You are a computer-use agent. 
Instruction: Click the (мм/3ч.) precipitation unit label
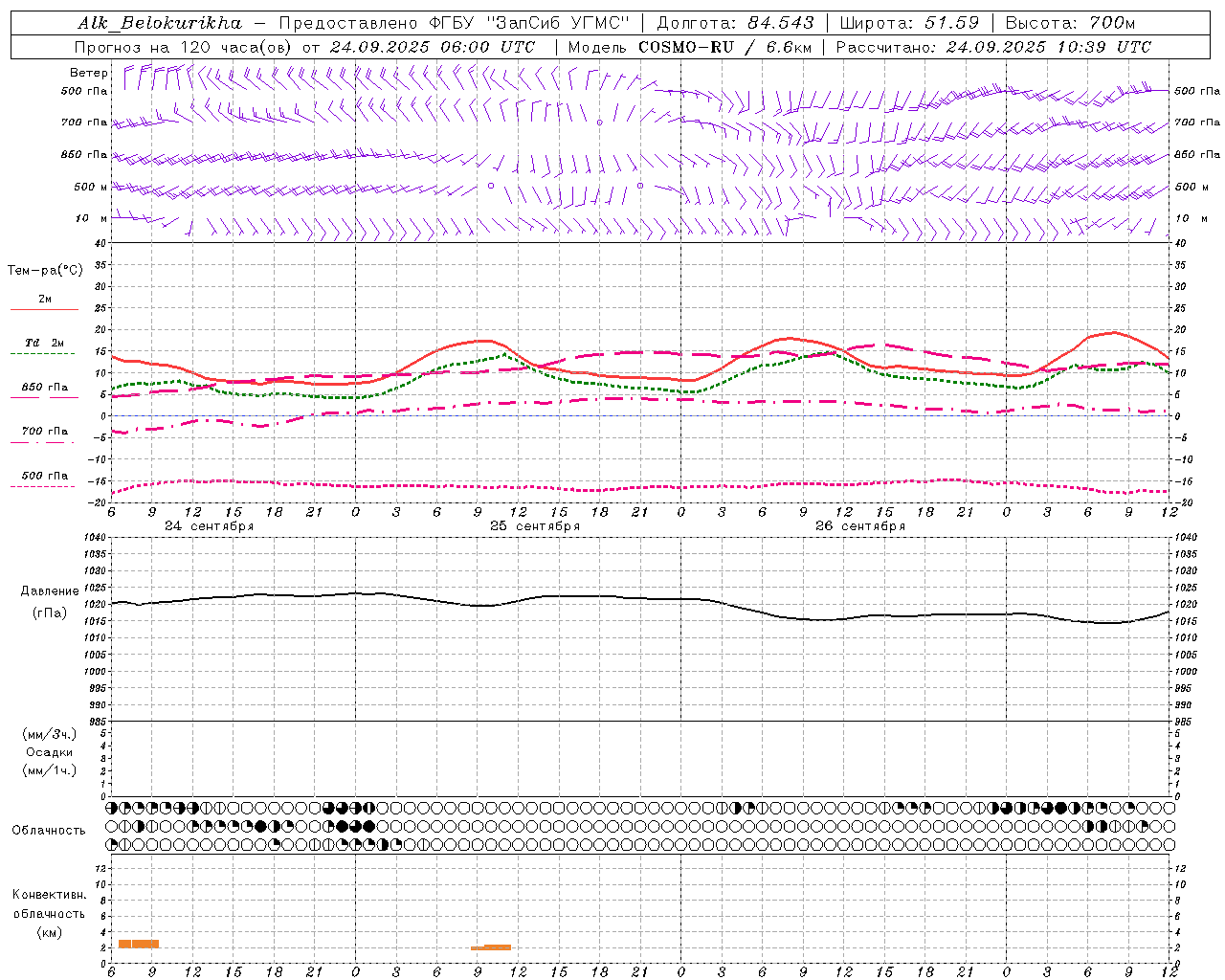(x=50, y=734)
